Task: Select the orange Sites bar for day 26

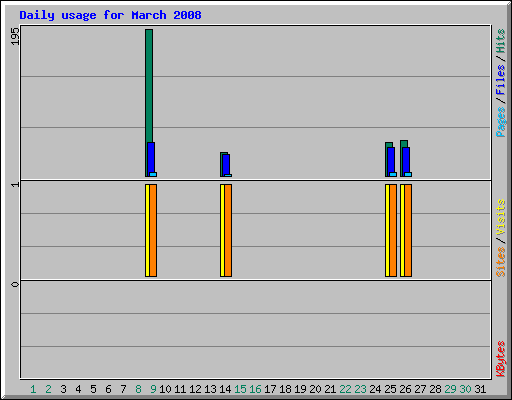Action: (408, 230)
